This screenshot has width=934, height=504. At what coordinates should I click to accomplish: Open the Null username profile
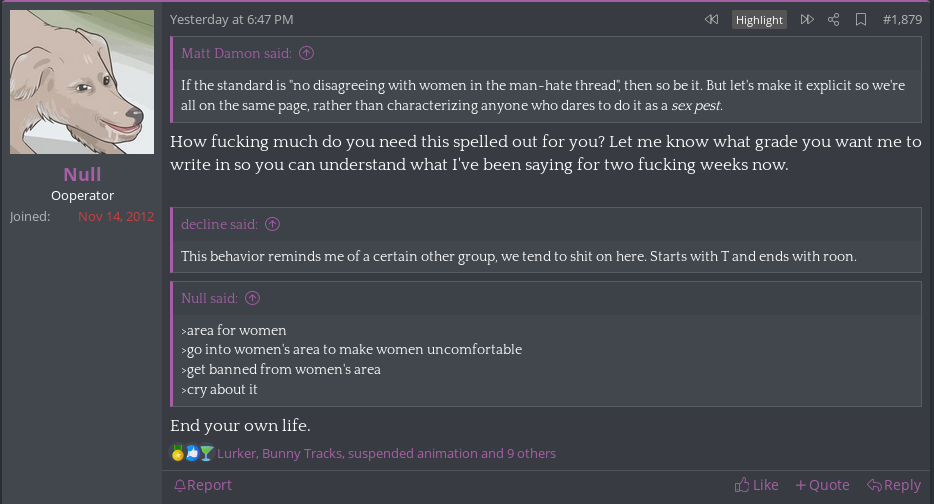pos(82,174)
